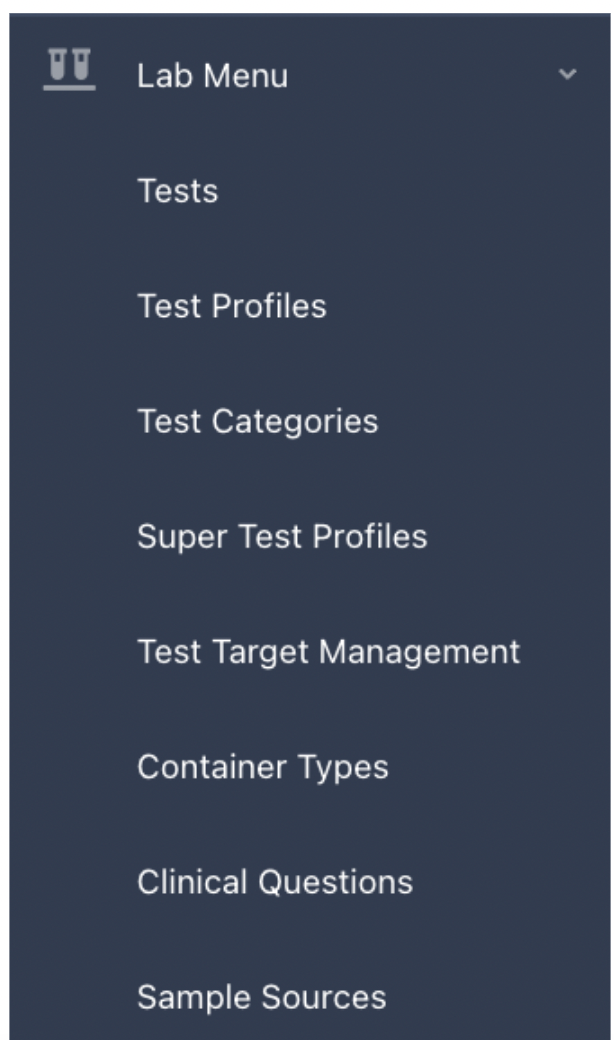Click the Lab Menu header label

pos(212,76)
